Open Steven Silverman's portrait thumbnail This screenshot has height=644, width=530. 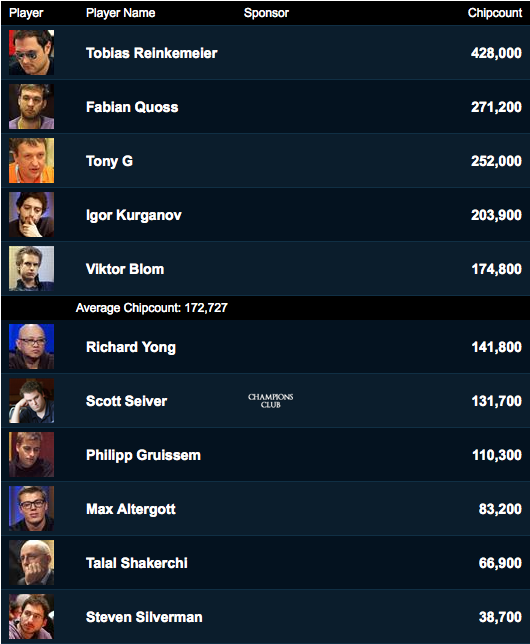coord(31,616)
